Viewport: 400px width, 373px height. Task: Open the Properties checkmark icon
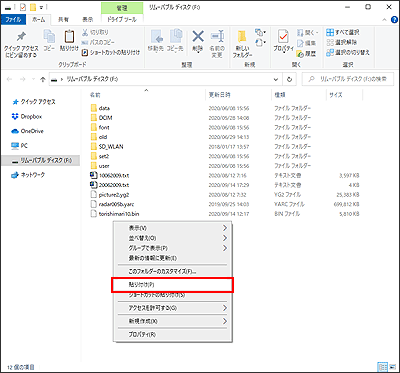click(x=283, y=37)
